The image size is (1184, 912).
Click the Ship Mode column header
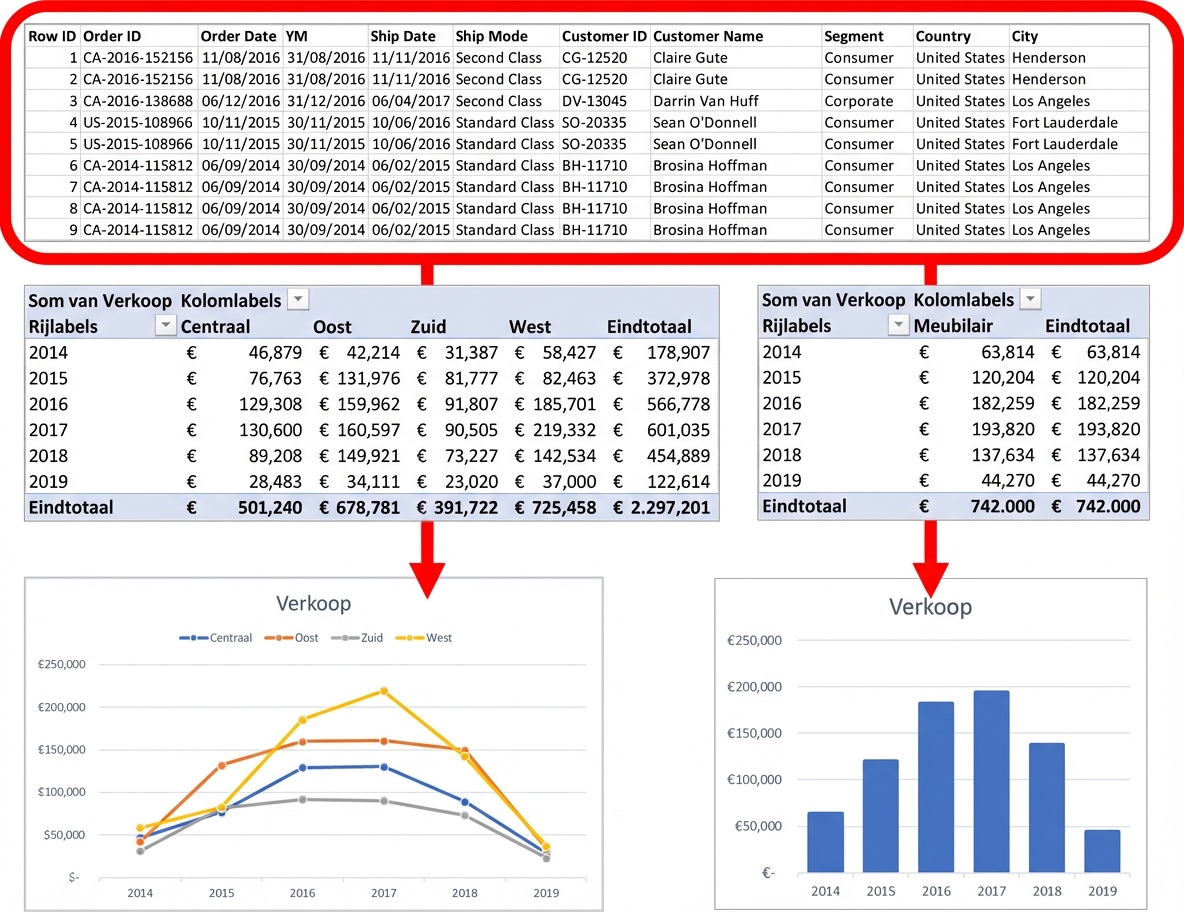click(491, 36)
